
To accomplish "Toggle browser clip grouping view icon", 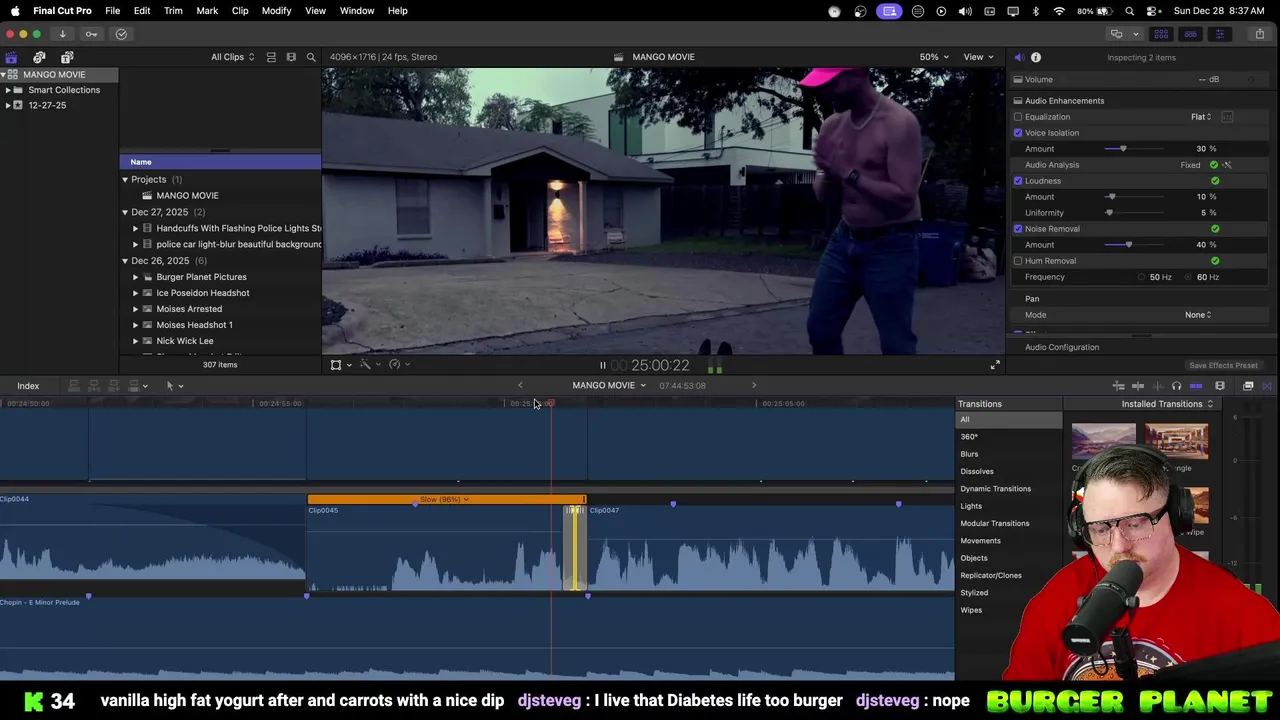I will click(x=291, y=57).
